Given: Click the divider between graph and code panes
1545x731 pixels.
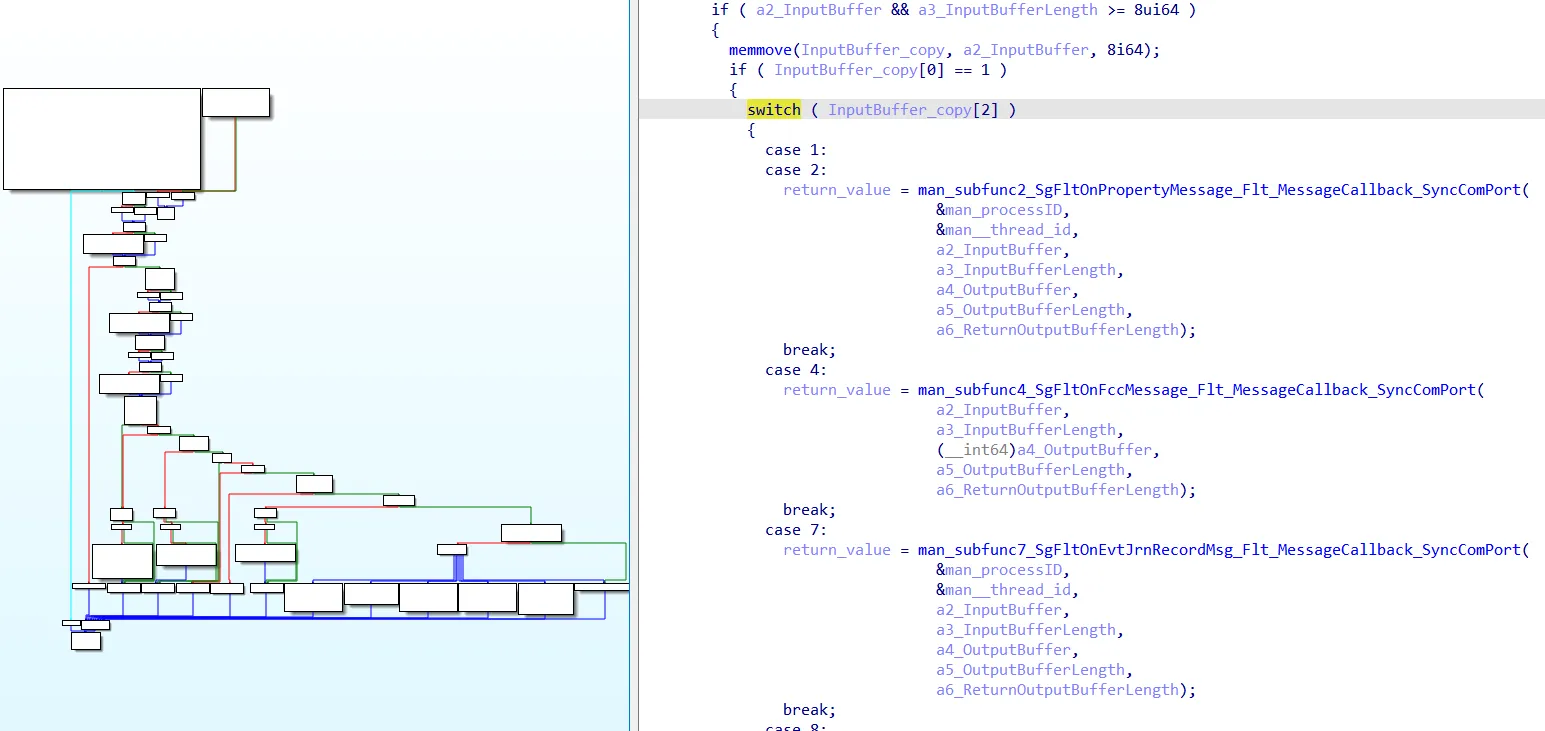Looking at the screenshot, I should click(631, 365).
